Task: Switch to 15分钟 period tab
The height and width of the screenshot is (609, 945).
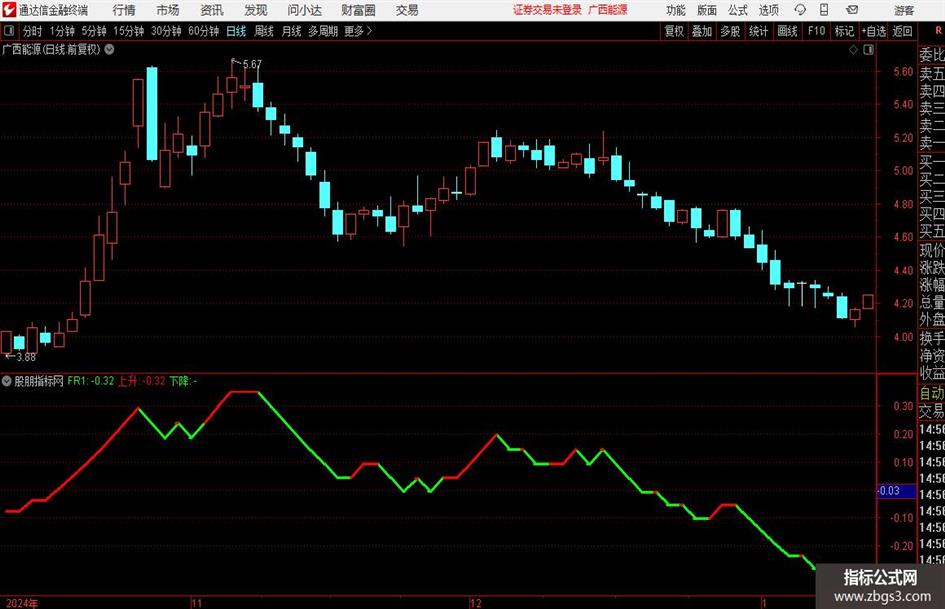Action: point(128,31)
